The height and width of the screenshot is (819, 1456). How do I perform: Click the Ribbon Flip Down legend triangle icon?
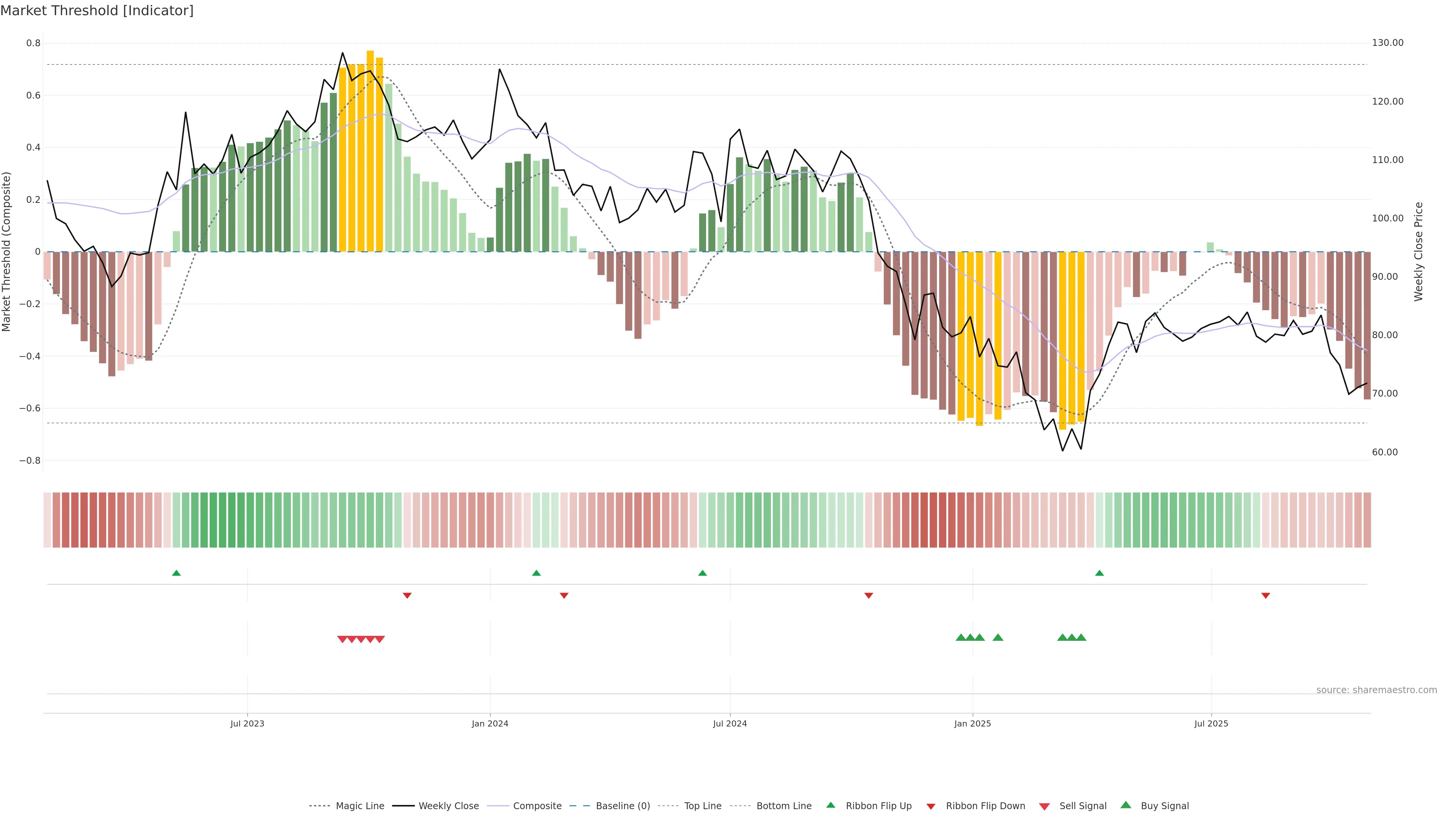[x=931, y=806]
